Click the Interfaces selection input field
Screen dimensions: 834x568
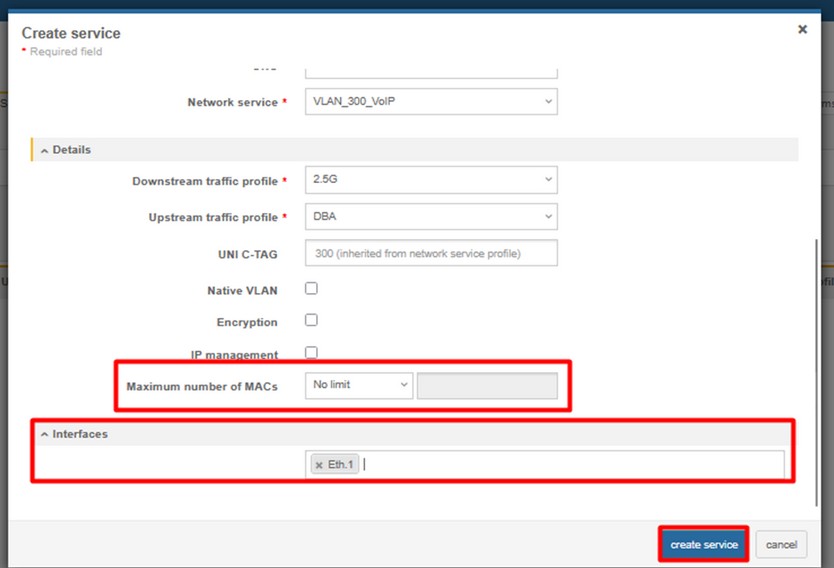click(570, 465)
